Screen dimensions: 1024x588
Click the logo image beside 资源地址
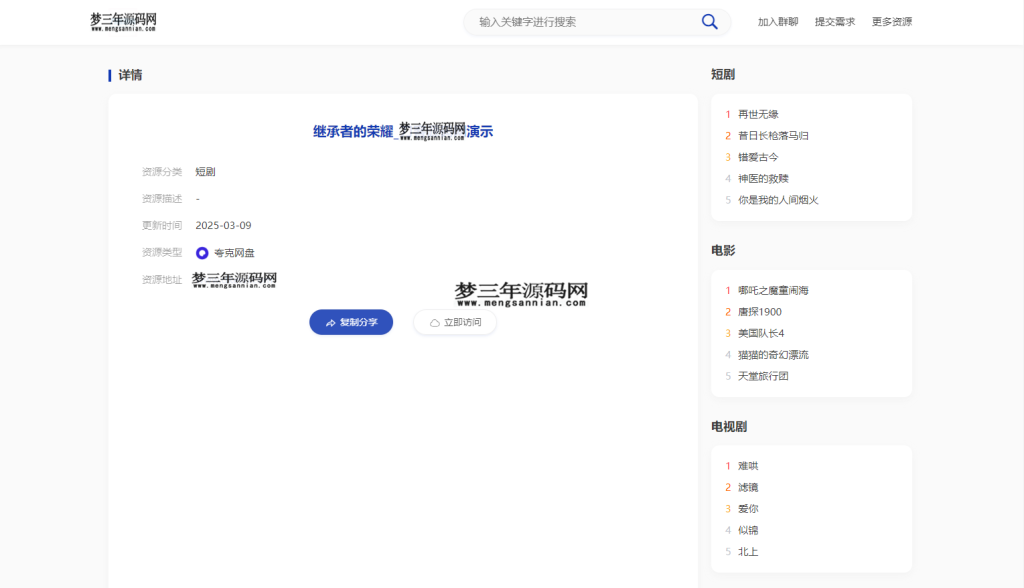[x=235, y=279]
